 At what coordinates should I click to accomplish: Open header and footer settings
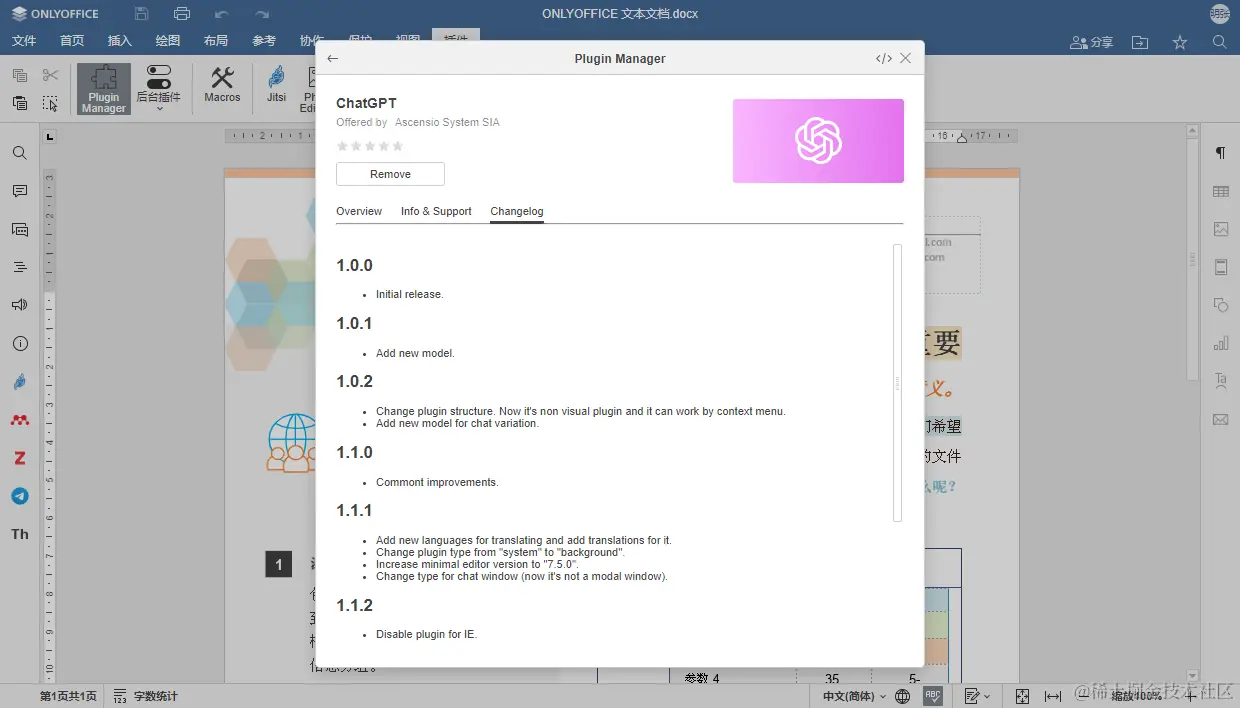[1221, 267]
